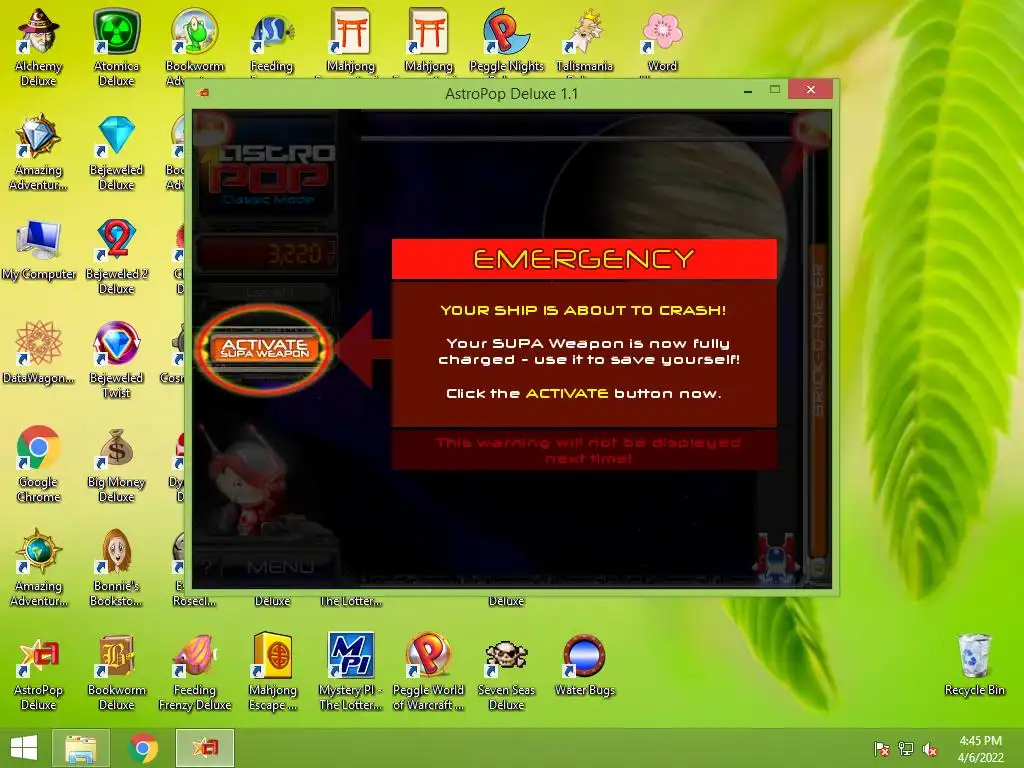Maximize the AstroPop Deluxe 1.1 window
This screenshot has width=1024, height=768.
point(775,90)
